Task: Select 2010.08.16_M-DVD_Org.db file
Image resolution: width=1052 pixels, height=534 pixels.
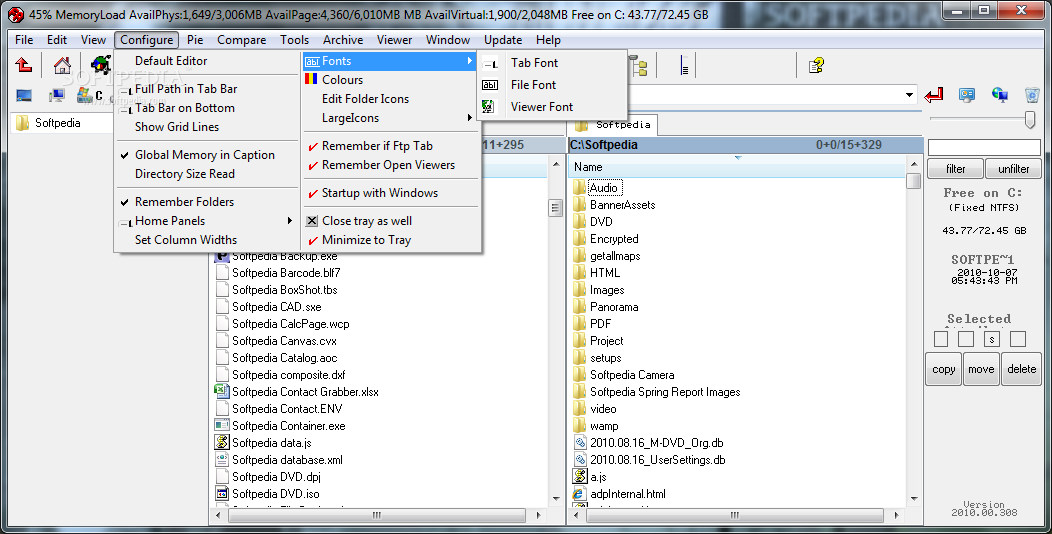Action: click(x=657, y=443)
